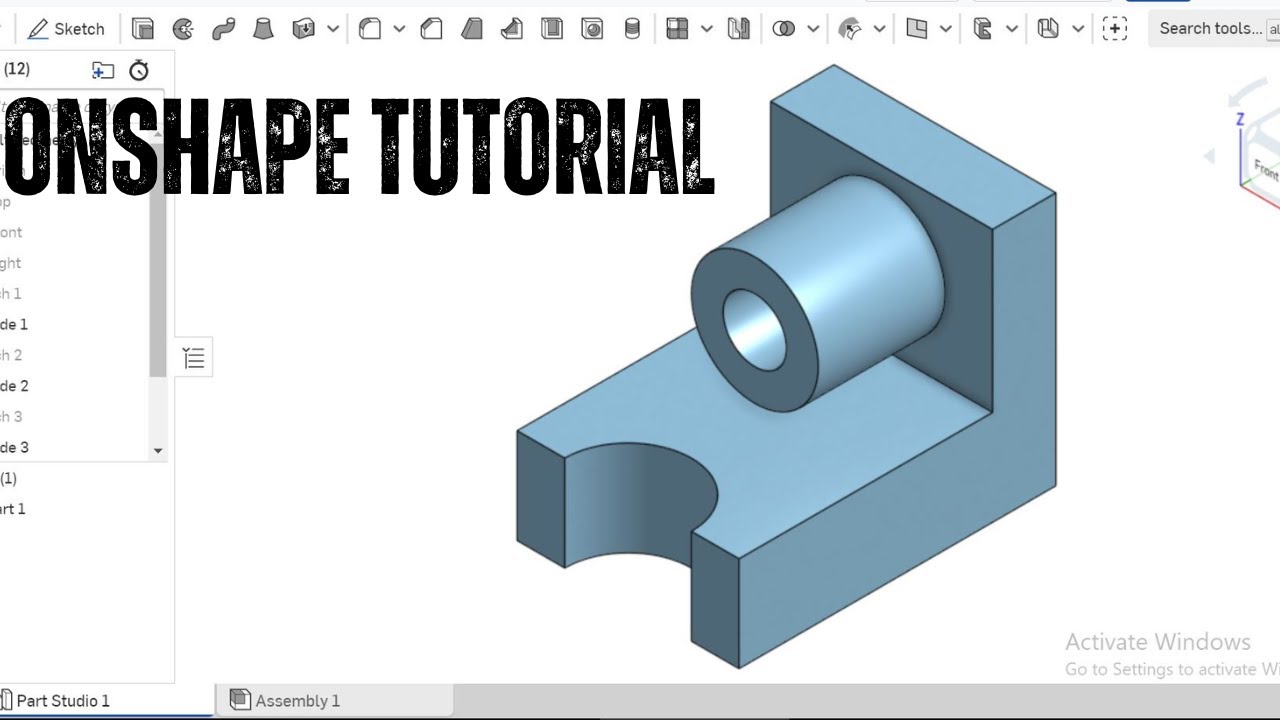Viewport: 1280px width, 720px height.
Task: Open dropdown next to Linear pattern tool
Action: [x=707, y=29]
